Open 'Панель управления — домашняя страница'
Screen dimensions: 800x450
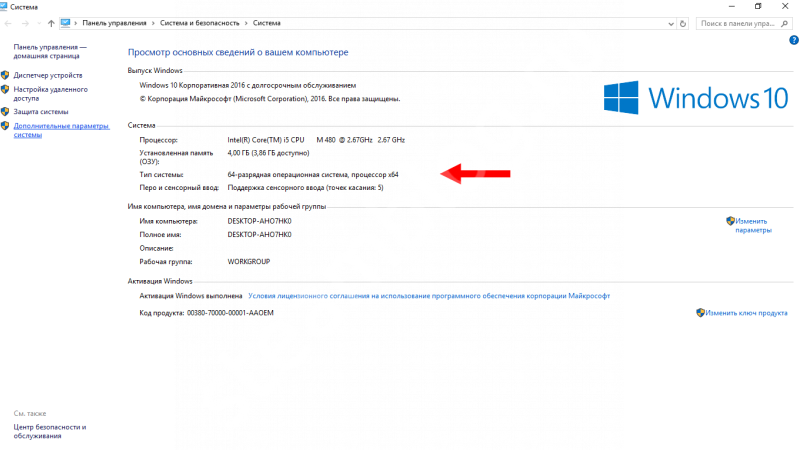50,52
